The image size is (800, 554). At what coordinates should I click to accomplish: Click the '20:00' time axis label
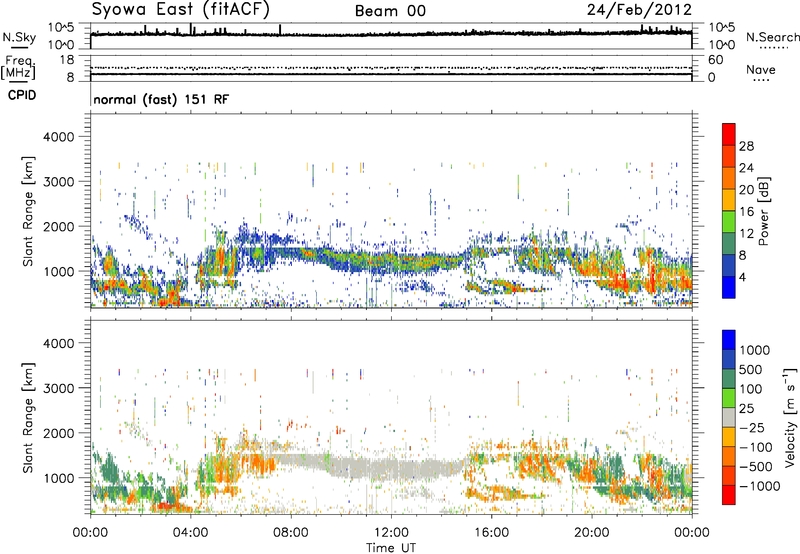click(591, 533)
